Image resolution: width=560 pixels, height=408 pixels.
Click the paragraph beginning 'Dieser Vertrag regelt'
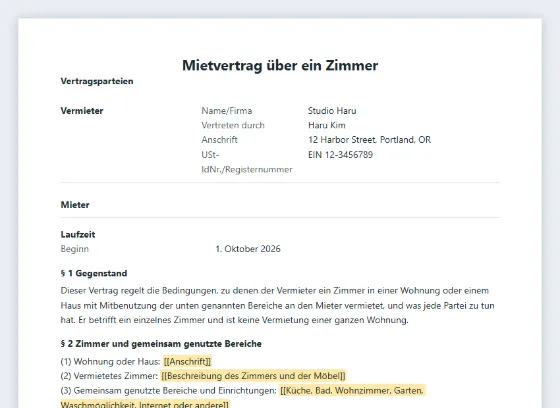278,305
